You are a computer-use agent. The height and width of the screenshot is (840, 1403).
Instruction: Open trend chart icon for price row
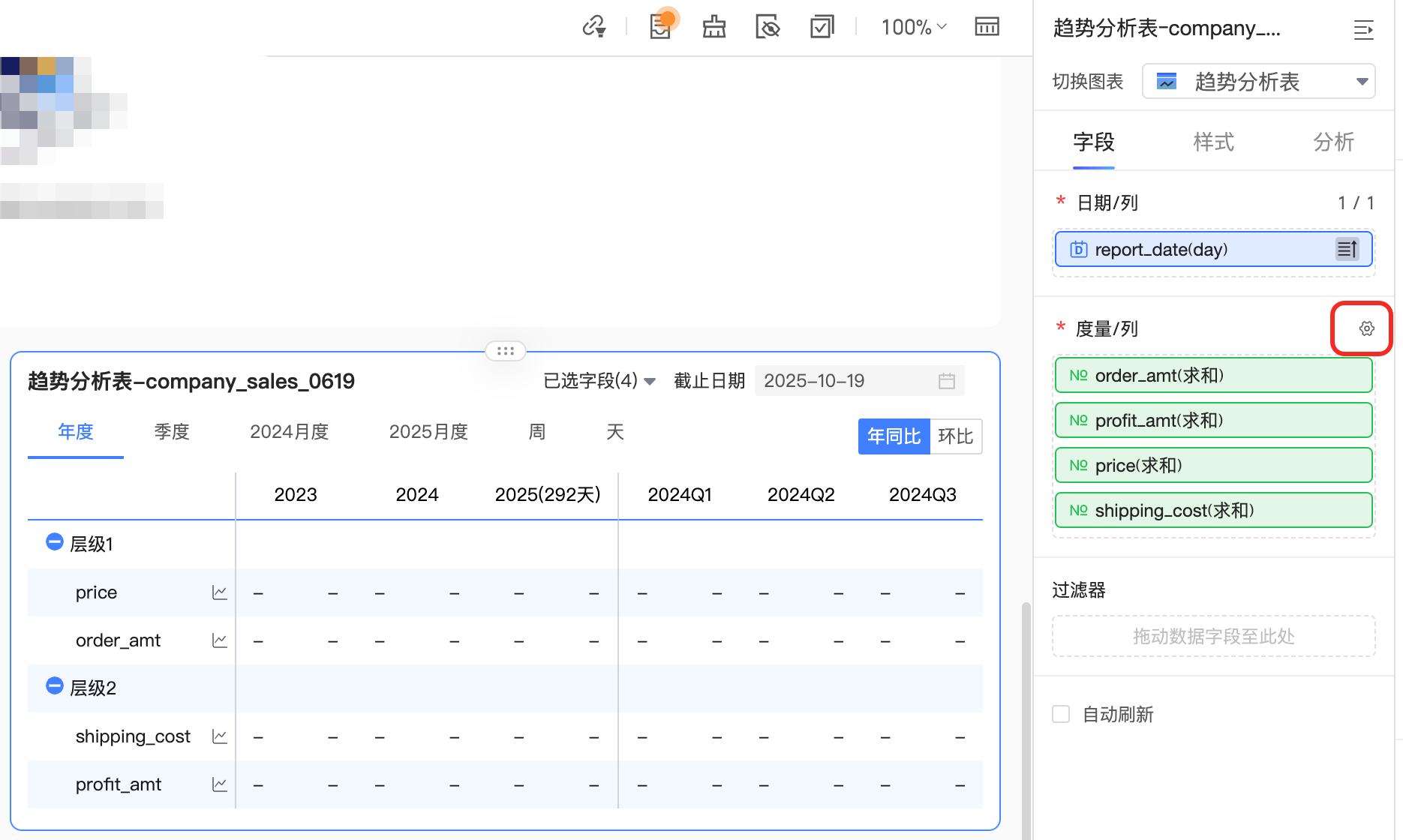tap(219, 592)
